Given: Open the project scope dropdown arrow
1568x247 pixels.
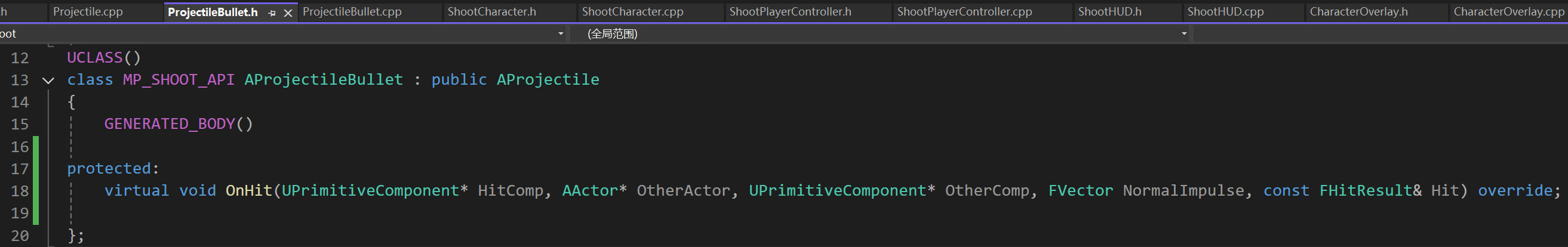Looking at the screenshot, I should coord(561,33).
